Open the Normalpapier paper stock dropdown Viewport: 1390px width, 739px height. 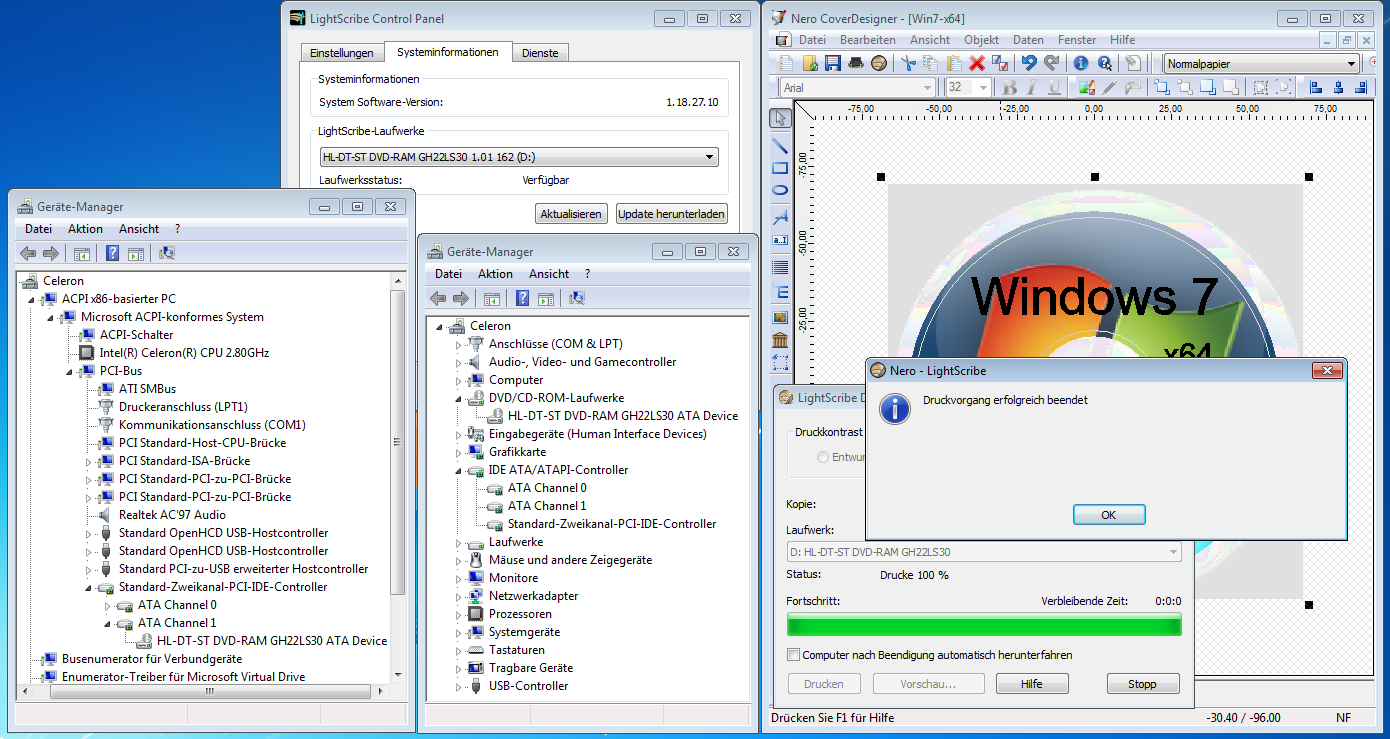tap(1351, 64)
